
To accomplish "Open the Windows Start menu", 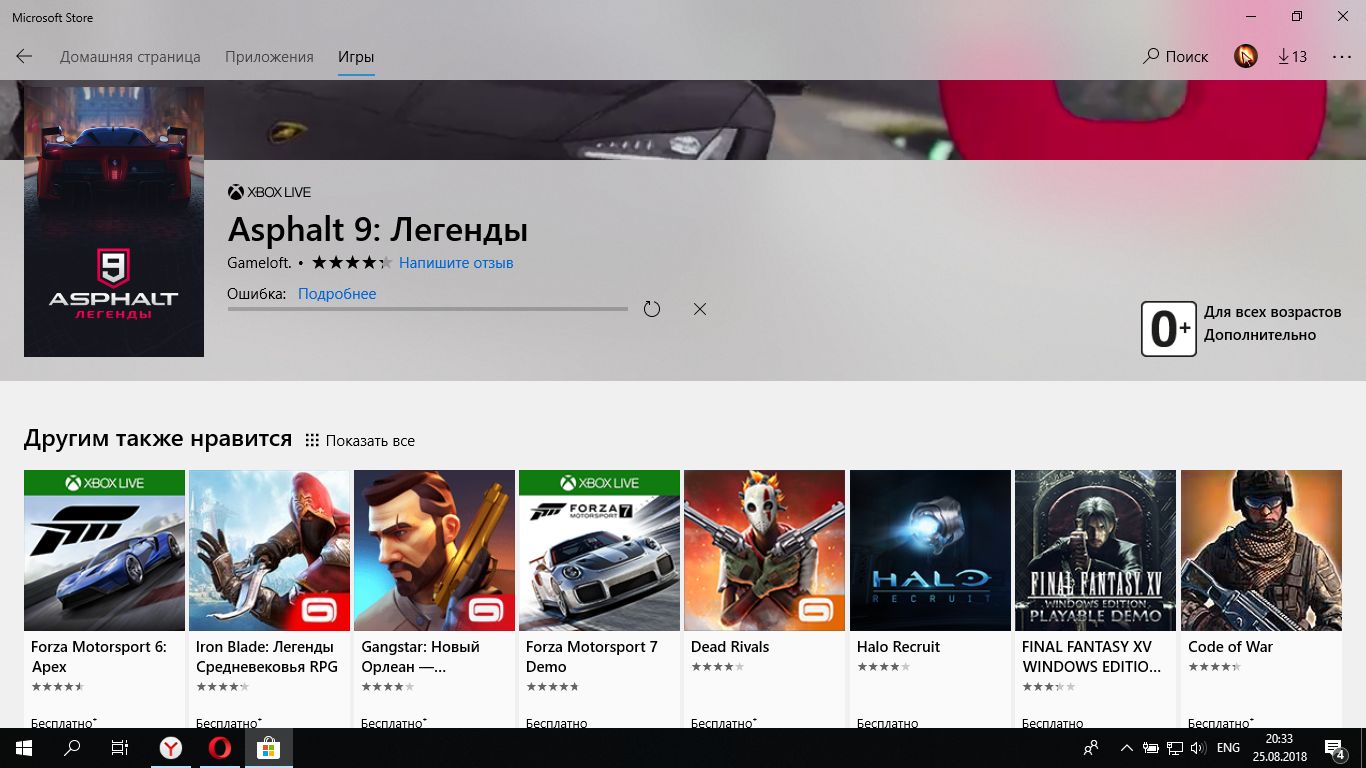I will tap(24, 748).
